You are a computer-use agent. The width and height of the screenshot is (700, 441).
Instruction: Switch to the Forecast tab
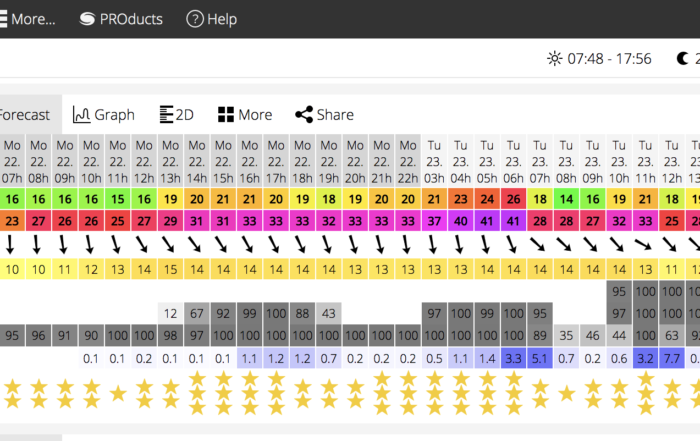click(x=25, y=115)
